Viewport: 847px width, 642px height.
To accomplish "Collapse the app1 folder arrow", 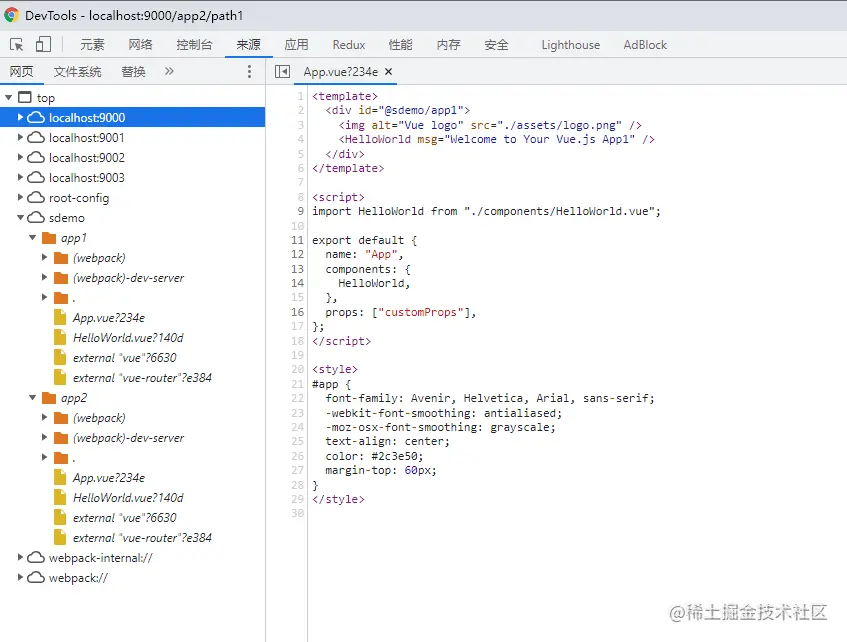I will click(32, 238).
